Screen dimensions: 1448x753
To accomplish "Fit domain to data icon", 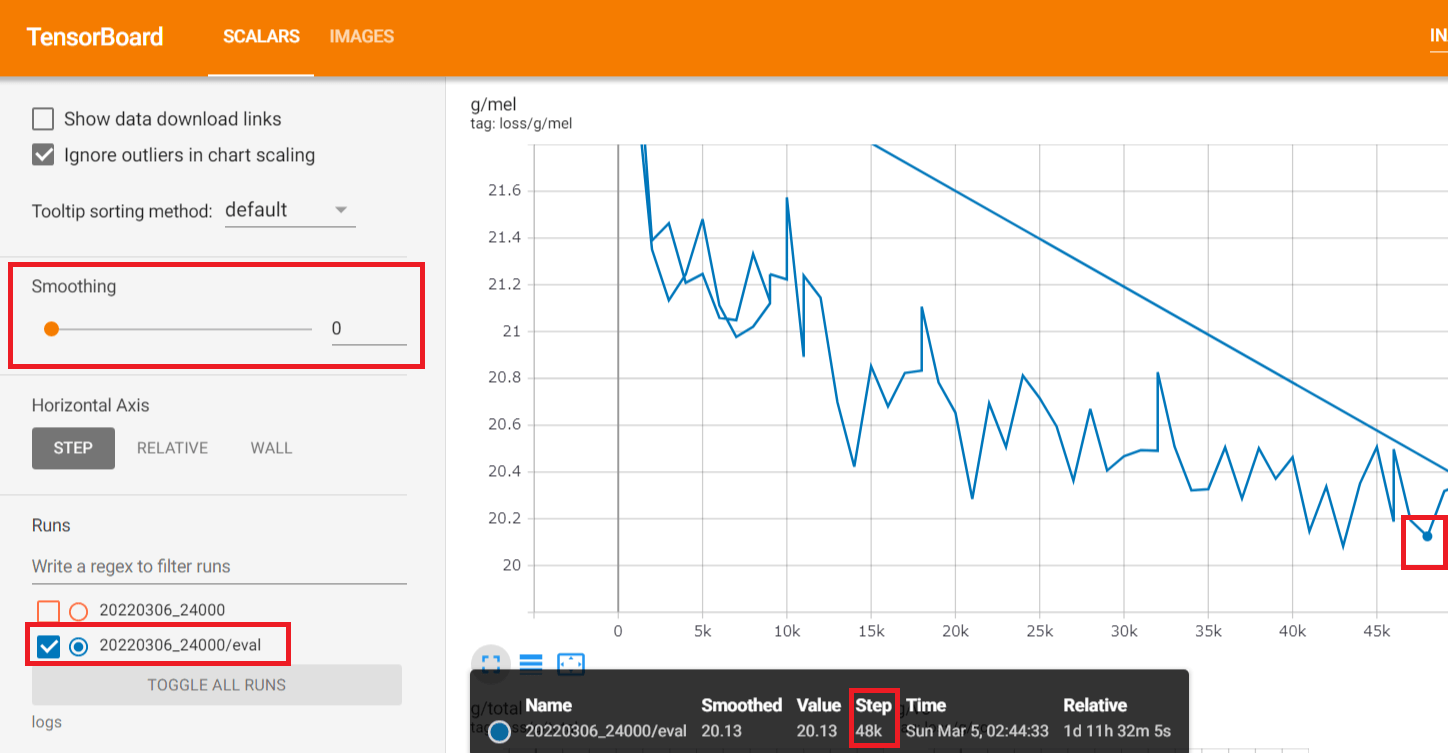I will click(571, 664).
